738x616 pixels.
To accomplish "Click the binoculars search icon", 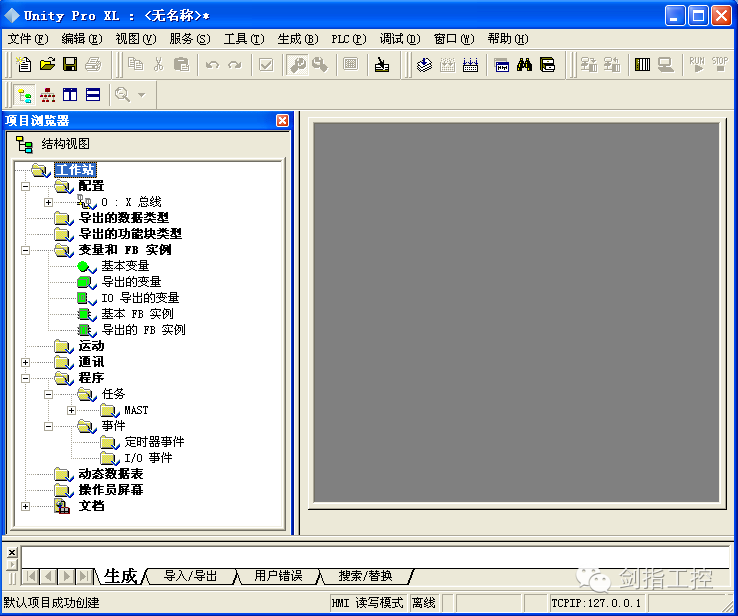I will 524,64.
